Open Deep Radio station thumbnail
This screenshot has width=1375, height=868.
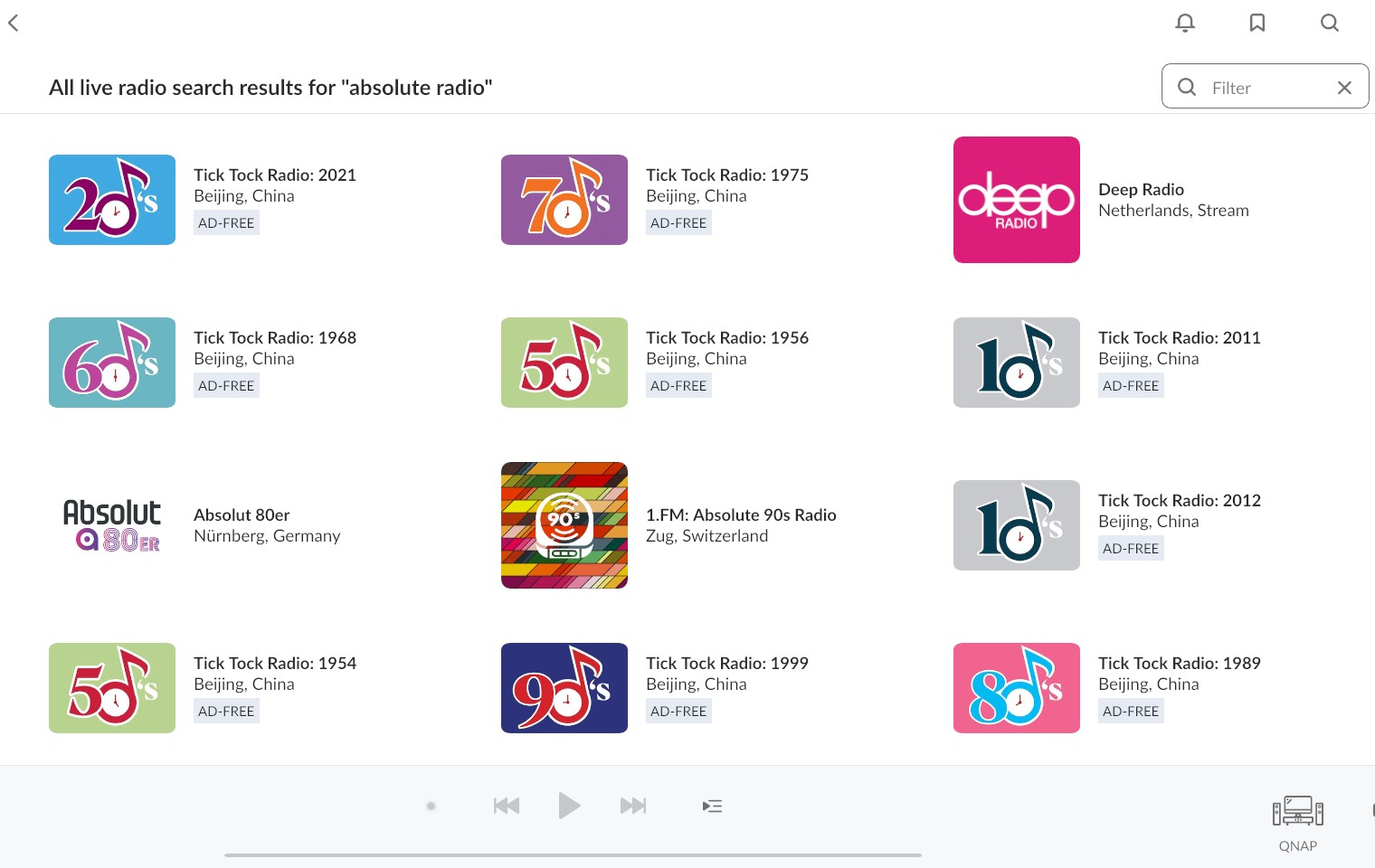point(1017,200)
